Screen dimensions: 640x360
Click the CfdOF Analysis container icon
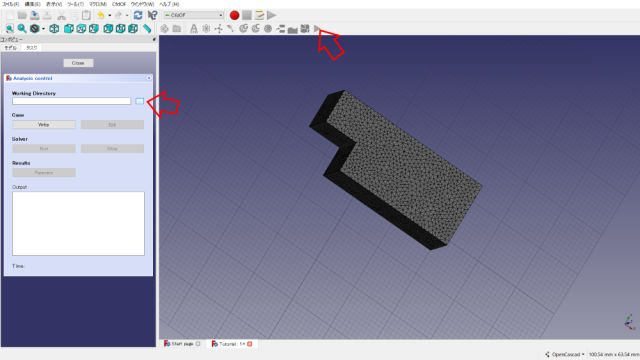click(x=193, y=29)
